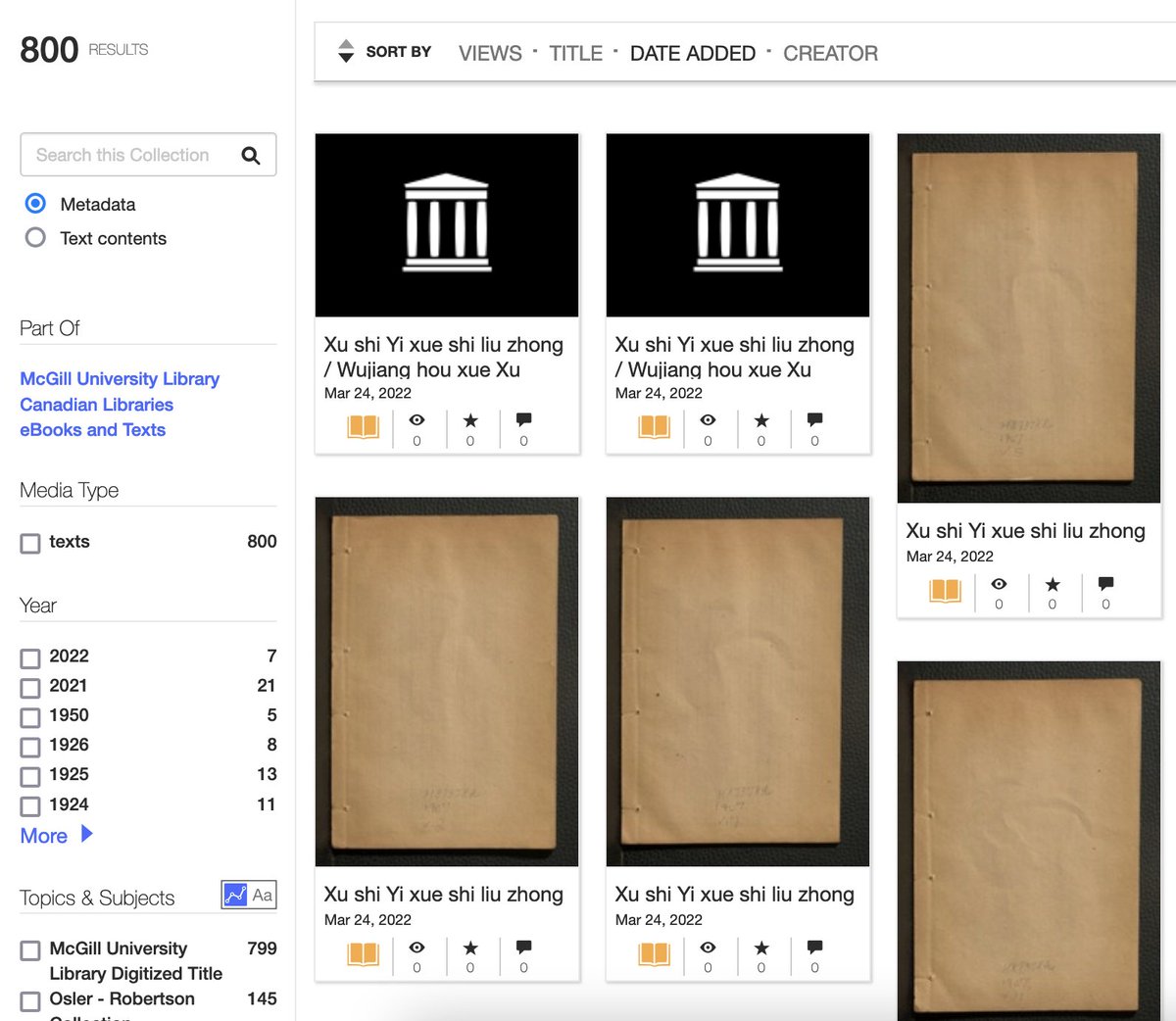Click star icon on top-middle Wujiang card
The height and width of the screenshot is (1021, 1176).
tap(761, 419)
